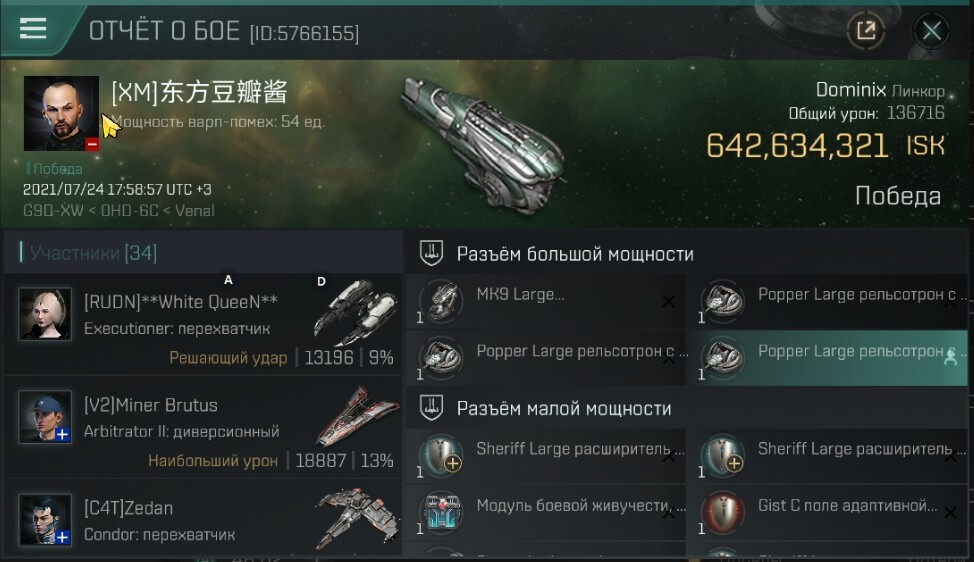Click the share/export report icon
Screen dimensions: 974x562
(866, 30)
